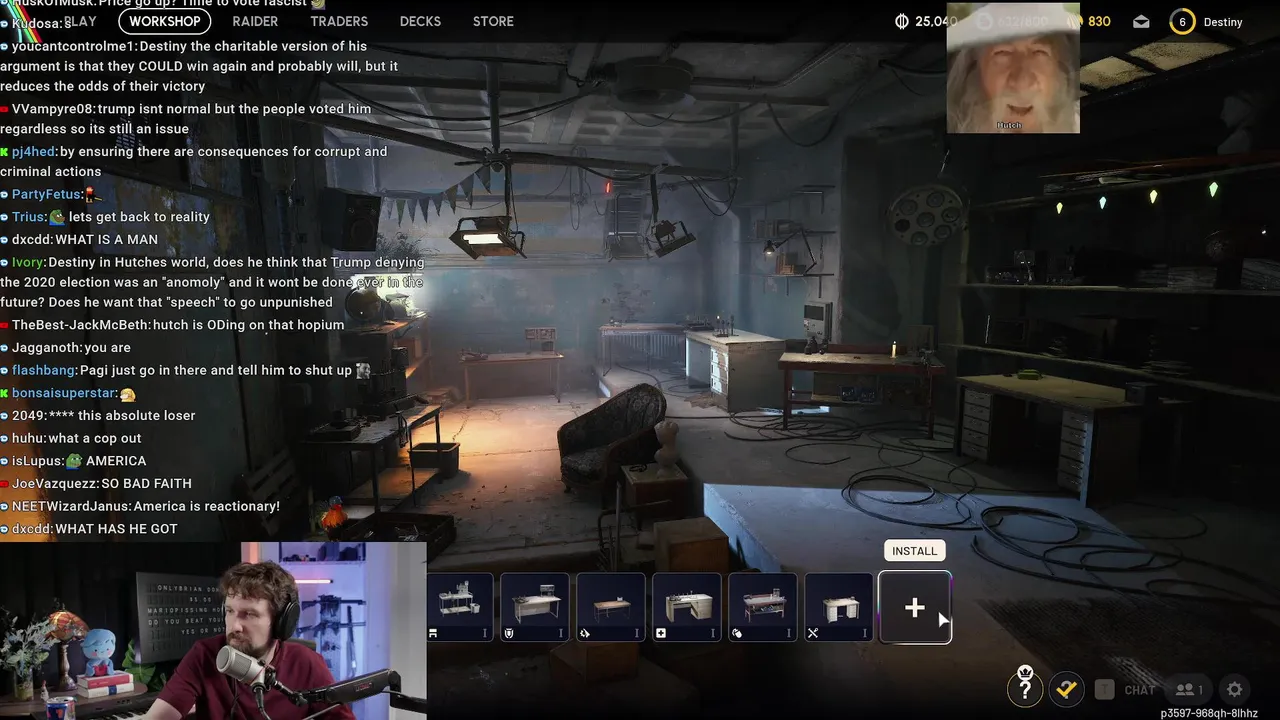
Task: Open the TRADERS tab
Action: (x=339, y=21)
